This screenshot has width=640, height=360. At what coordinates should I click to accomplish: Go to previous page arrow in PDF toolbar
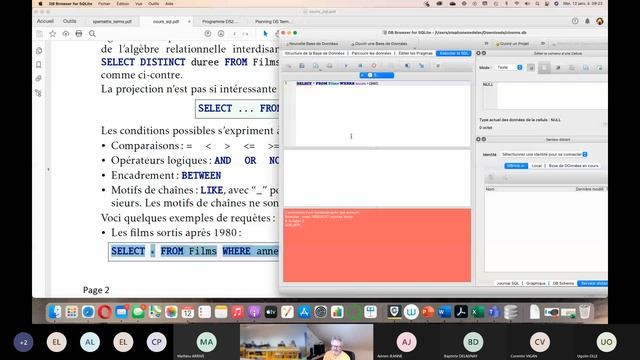tap(208, 34)
